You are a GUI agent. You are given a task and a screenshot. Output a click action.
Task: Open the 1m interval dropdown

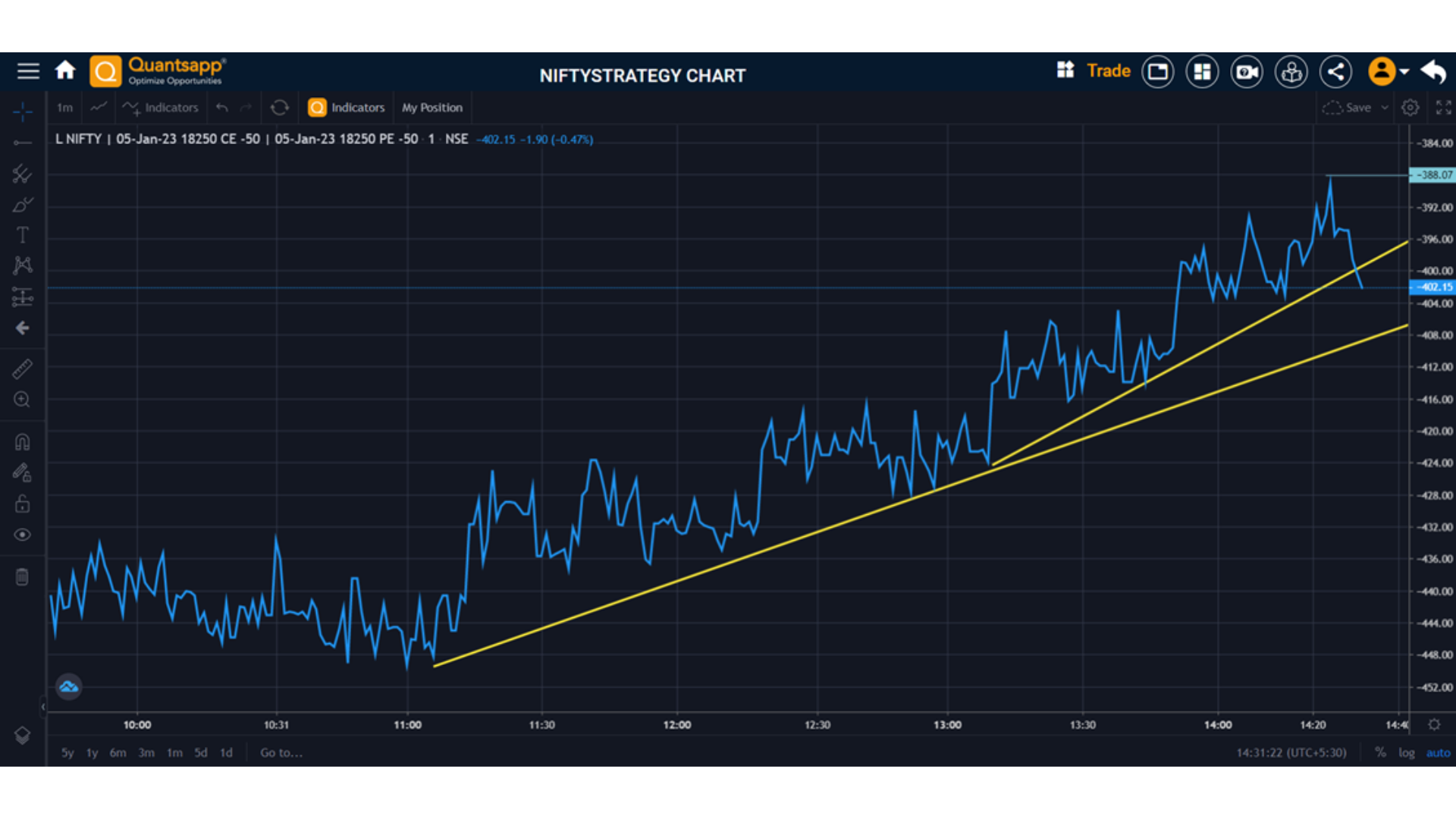[65, 108]
